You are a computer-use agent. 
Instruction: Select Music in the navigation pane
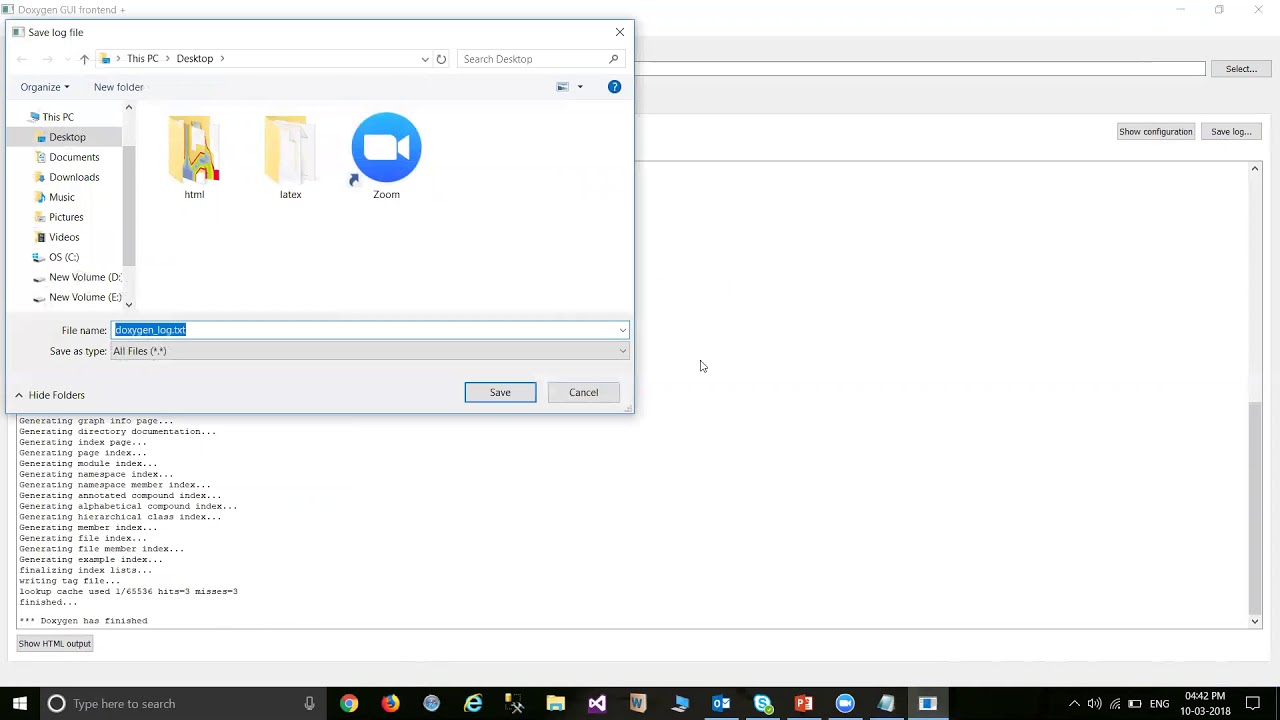(62, 197)
